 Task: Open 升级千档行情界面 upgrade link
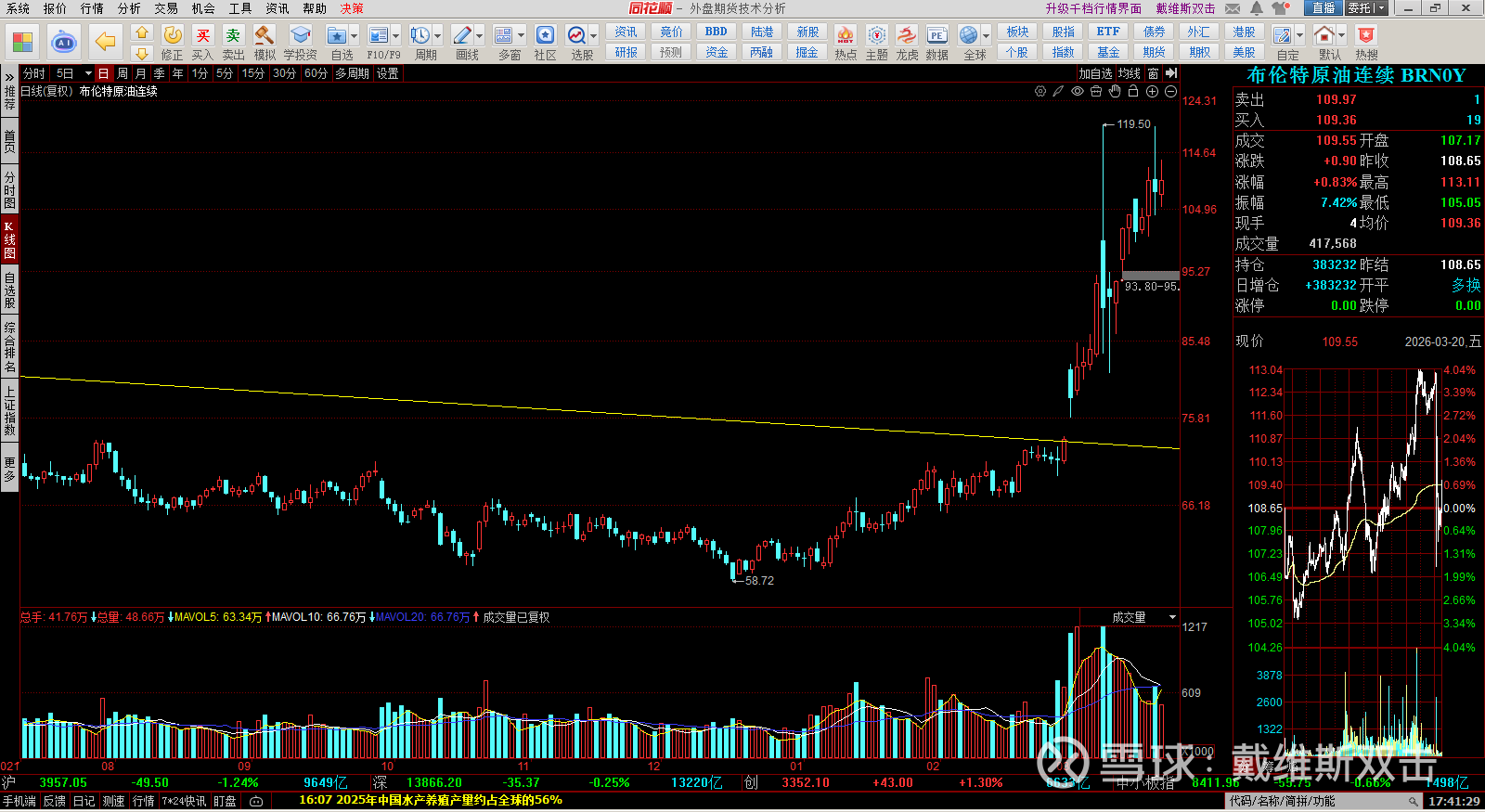click(x=1093, y=8)
